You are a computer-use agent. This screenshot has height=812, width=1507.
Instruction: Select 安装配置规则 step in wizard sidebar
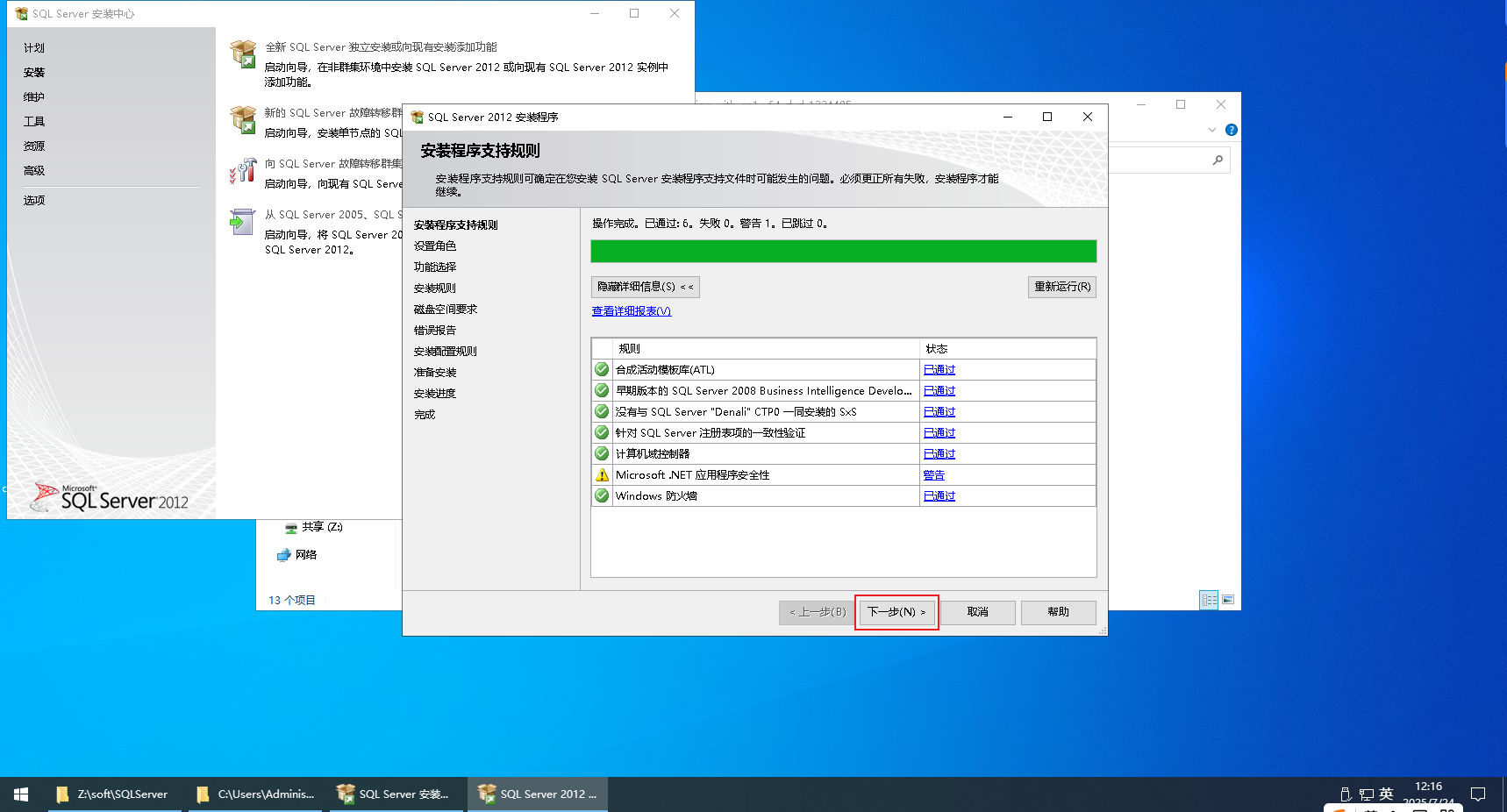(446, 352)
